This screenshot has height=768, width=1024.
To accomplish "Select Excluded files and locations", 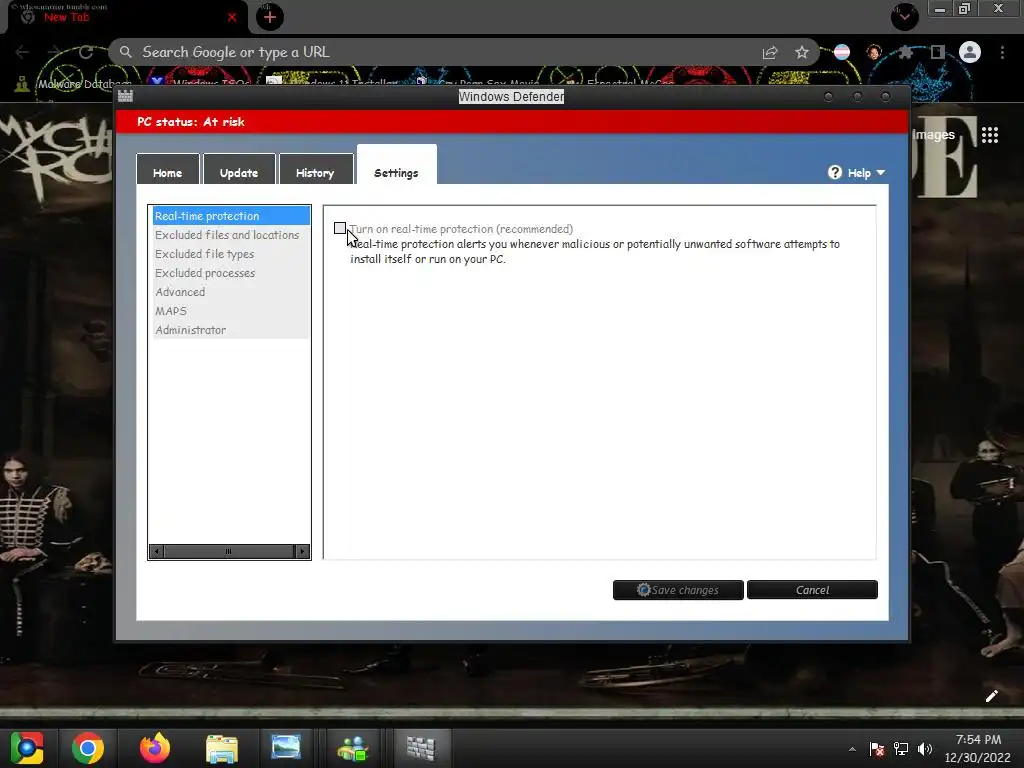I will [x=231, y=234].
